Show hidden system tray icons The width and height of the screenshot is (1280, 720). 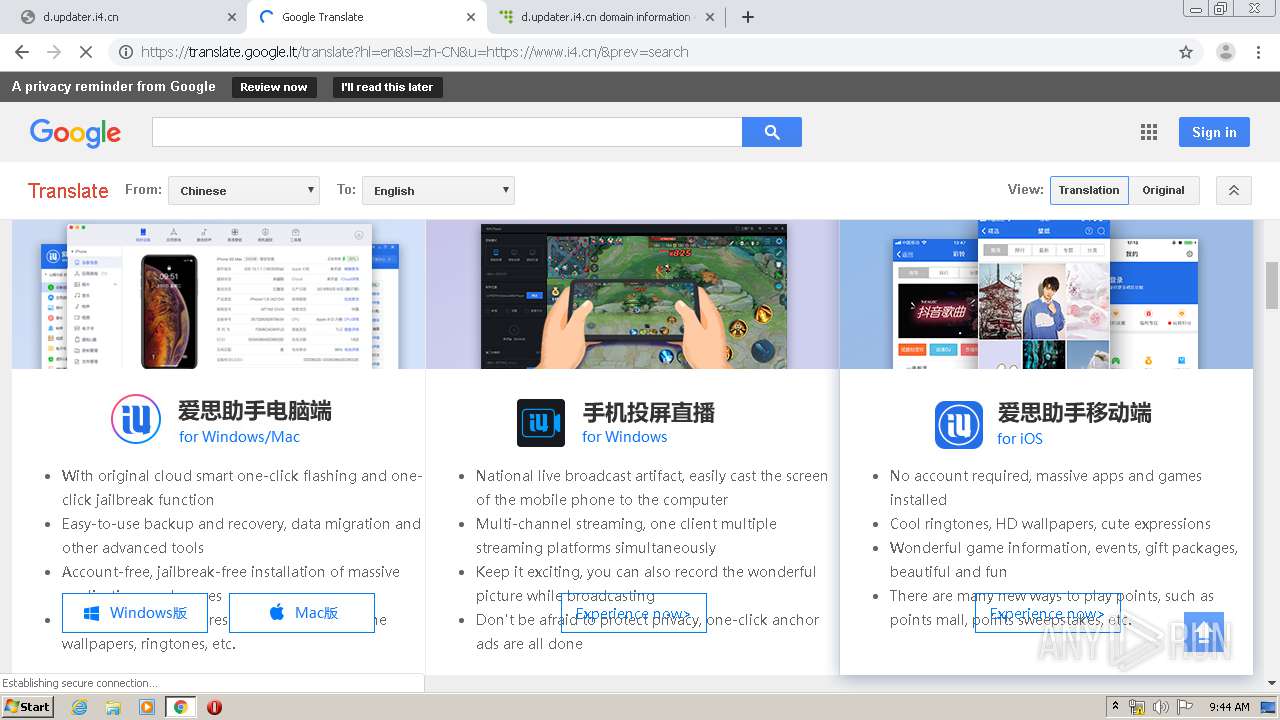[1115, 707]
